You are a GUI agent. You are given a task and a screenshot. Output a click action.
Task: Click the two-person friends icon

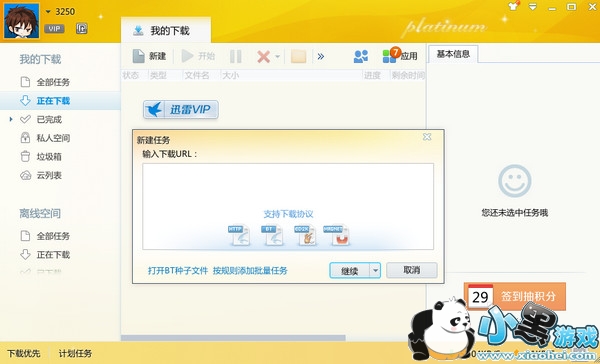360,57
